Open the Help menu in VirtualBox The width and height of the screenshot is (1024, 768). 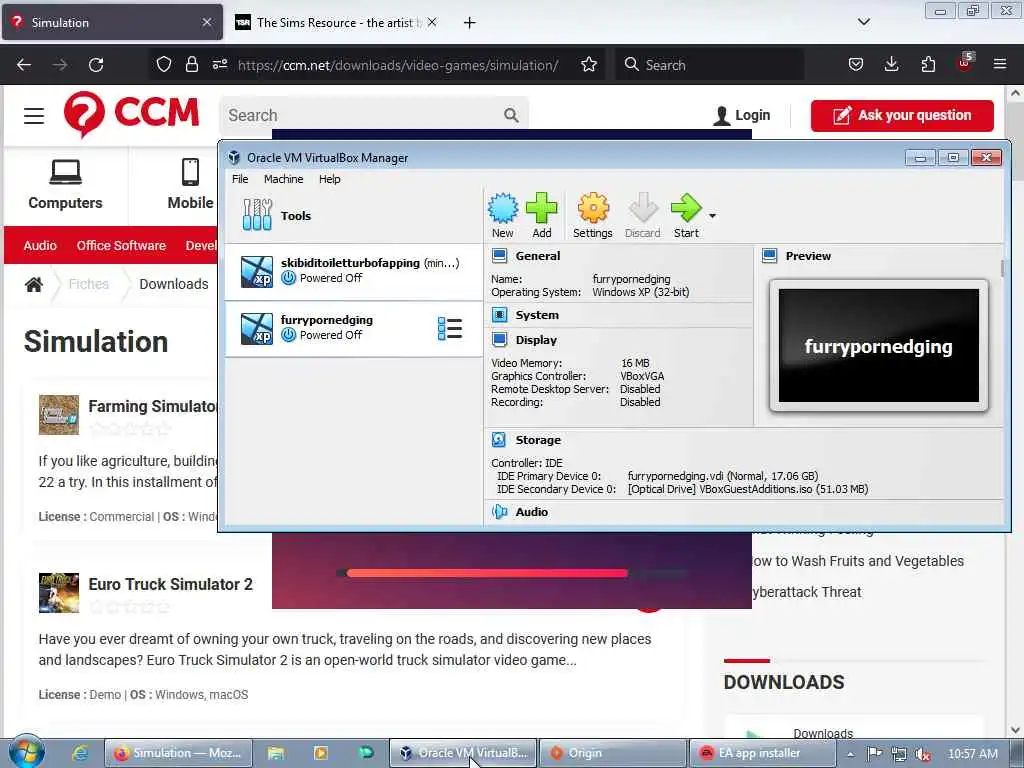[329, 179]
